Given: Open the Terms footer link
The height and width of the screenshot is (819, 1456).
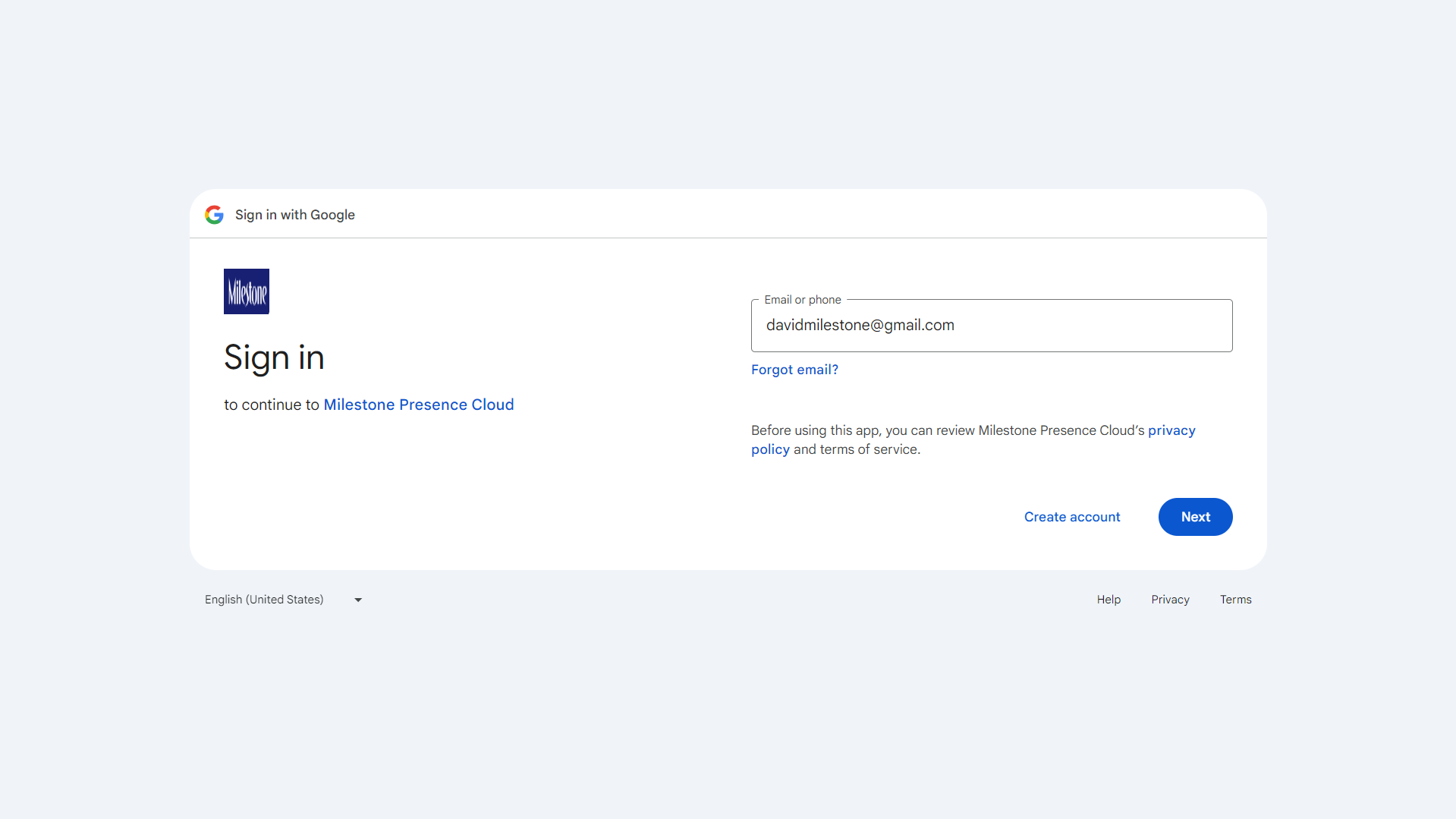Looking at the screenshot, I should click(1236, 600).
